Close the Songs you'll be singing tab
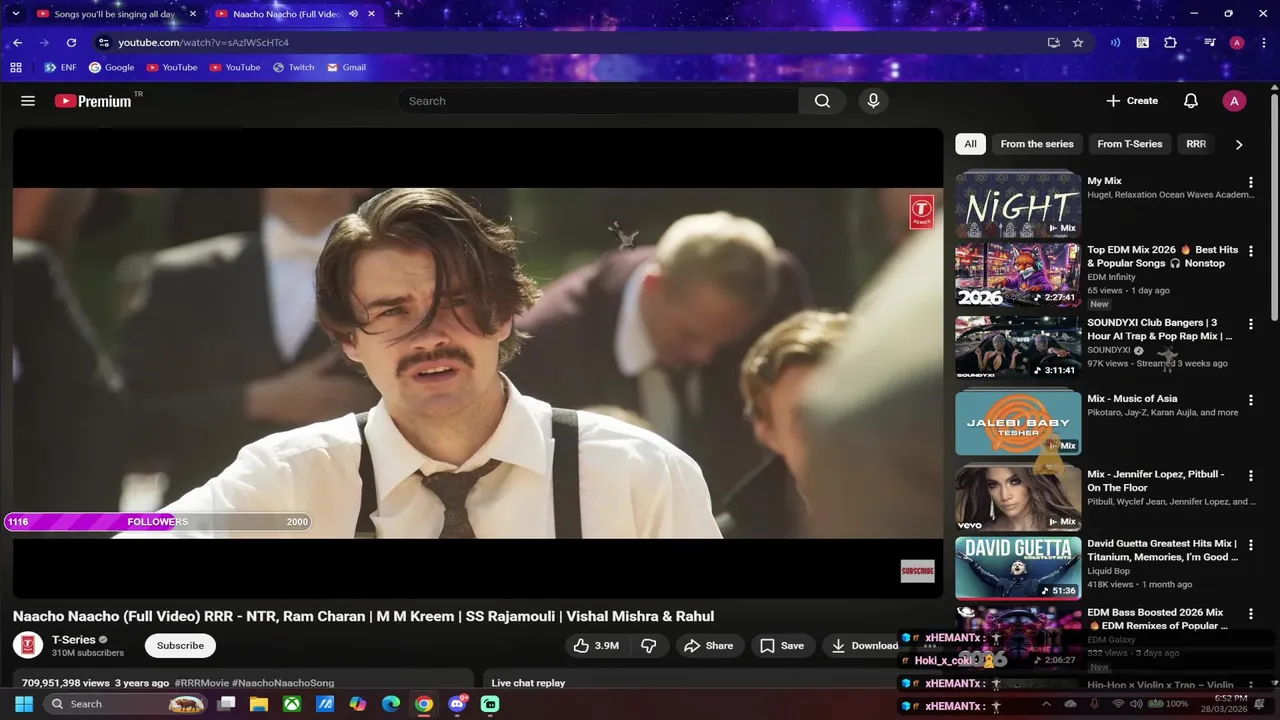Screen dimensions: 1280x720 (x=192, y=14)
